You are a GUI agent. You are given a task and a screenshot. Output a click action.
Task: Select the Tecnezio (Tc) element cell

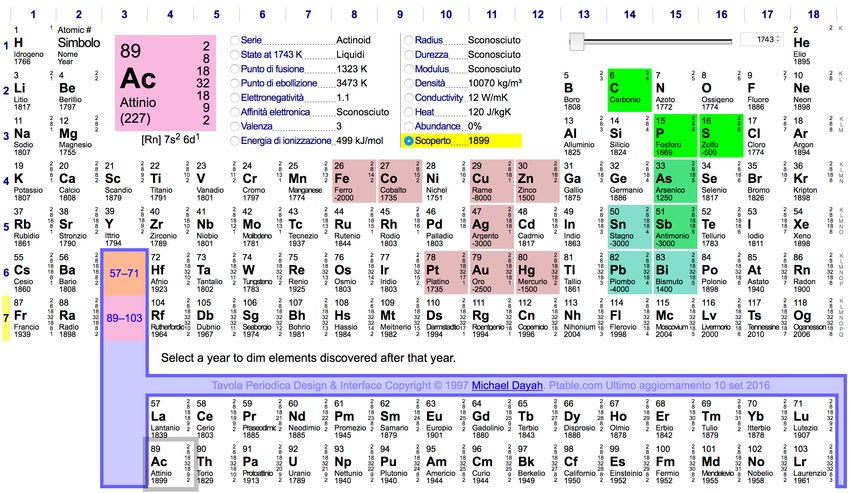pos(308,227)
